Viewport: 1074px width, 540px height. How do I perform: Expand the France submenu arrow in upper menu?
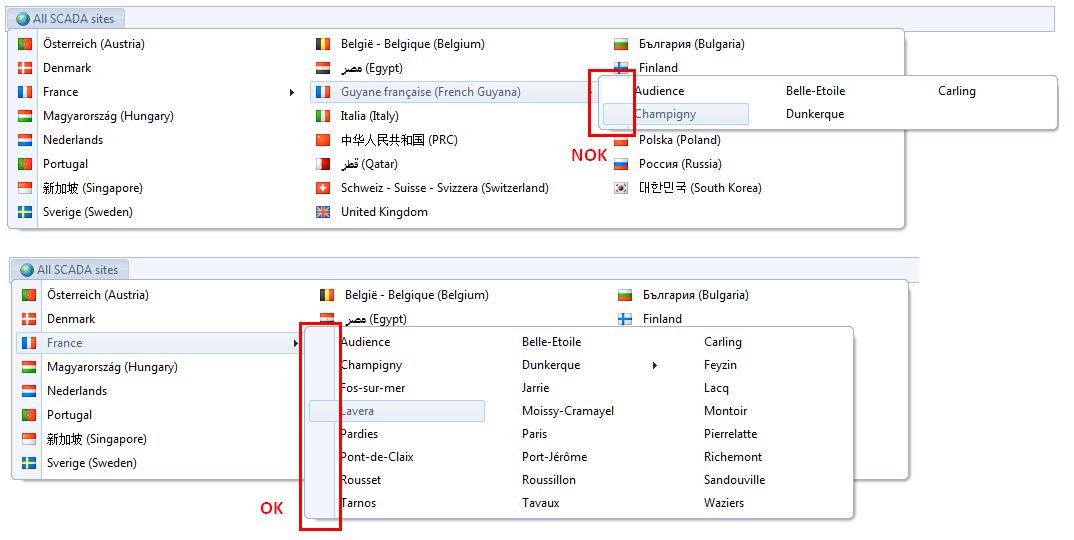(x=291, y=93)
